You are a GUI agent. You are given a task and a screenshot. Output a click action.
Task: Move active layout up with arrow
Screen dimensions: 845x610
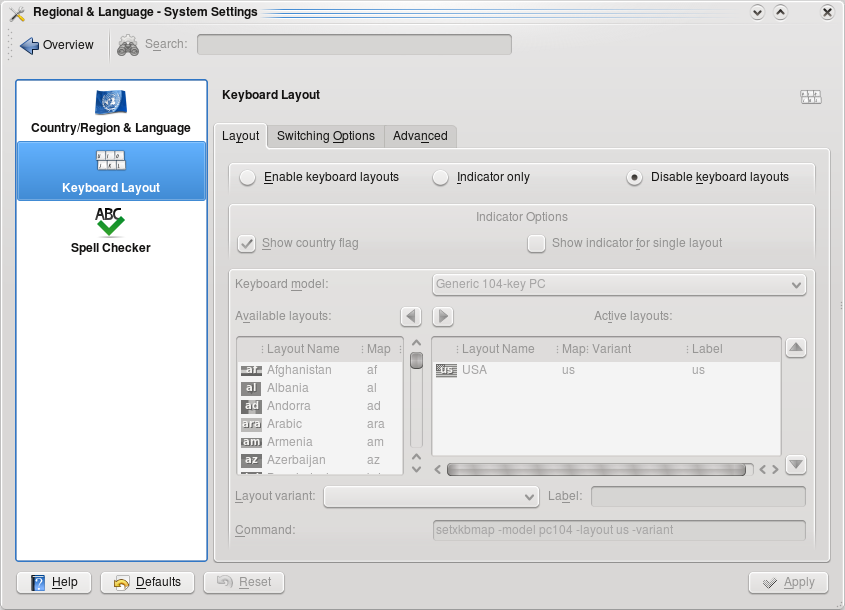(795, 348)
